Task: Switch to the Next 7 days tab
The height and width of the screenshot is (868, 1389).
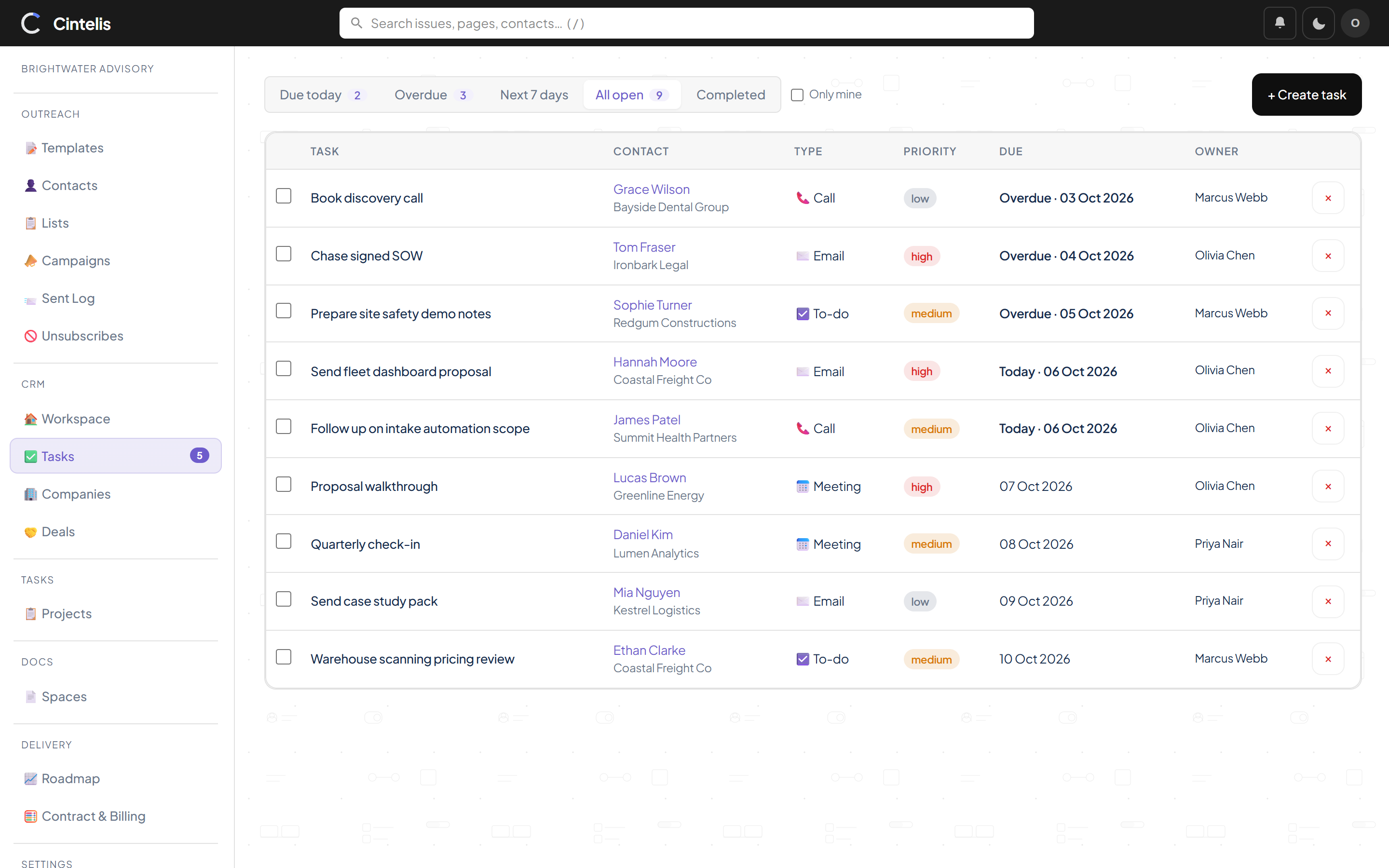Action: tap(534, 95)
